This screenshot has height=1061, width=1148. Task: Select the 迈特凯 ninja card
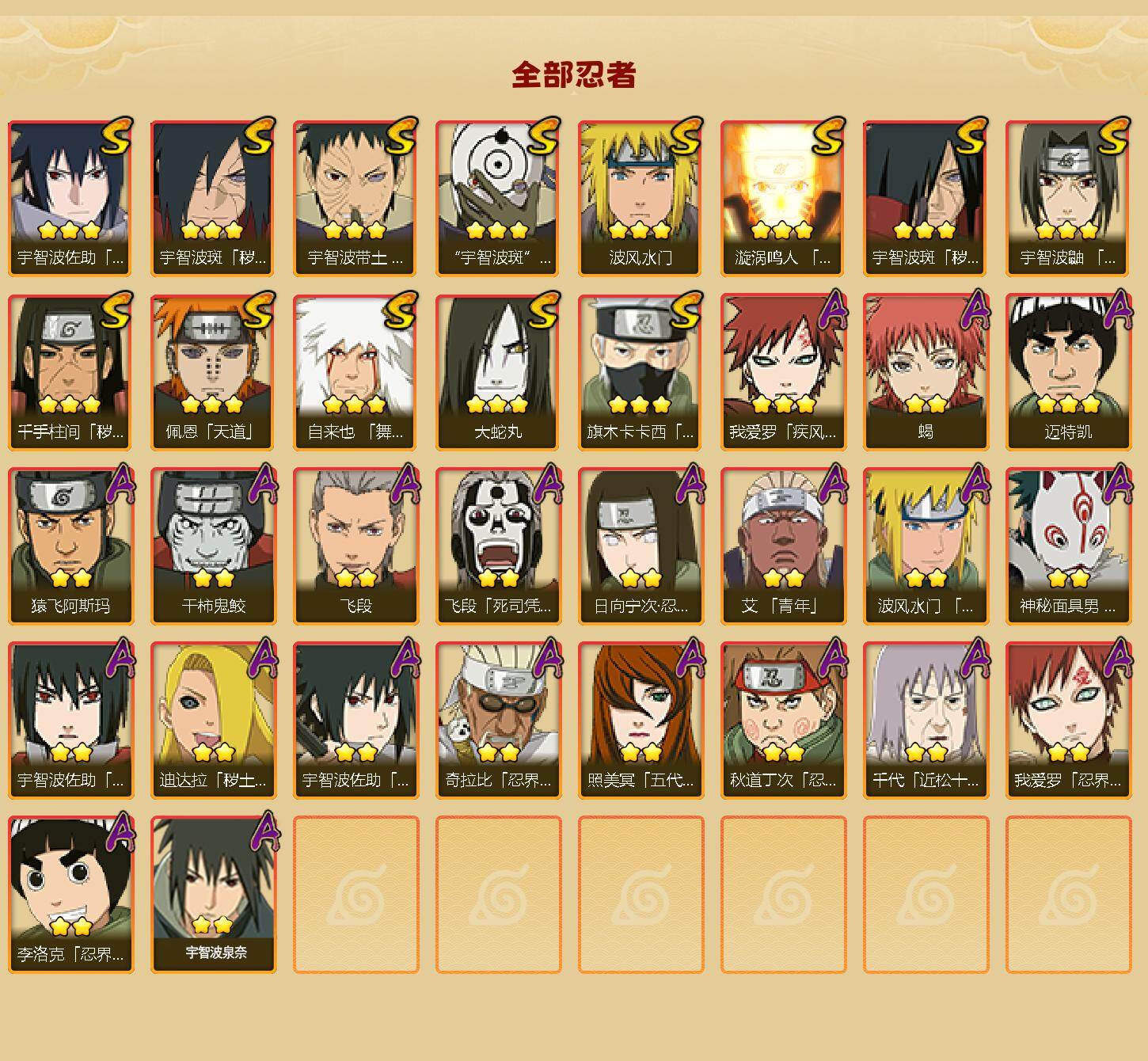click(x=1067, y=372)
